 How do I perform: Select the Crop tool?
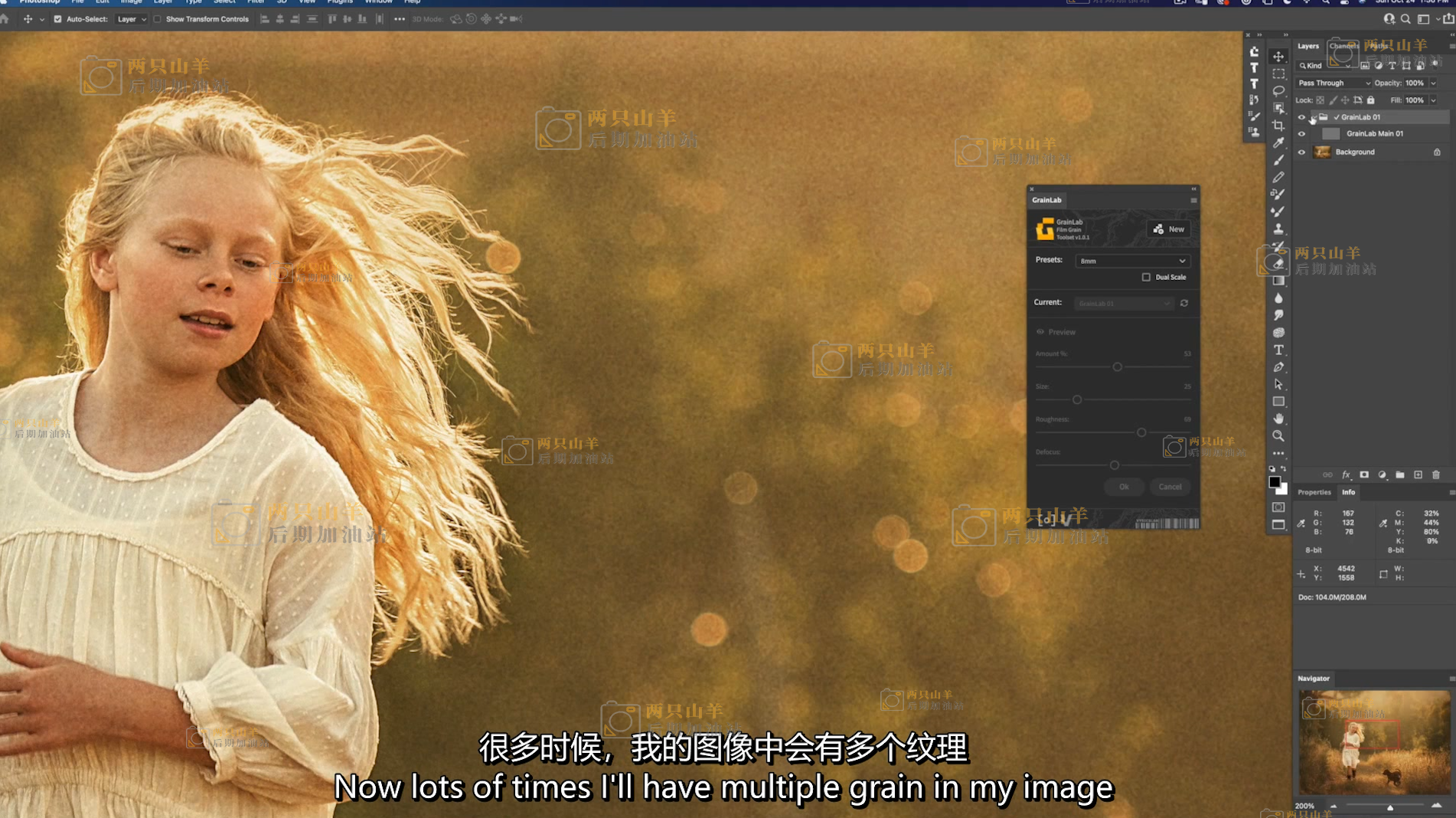click(x=1278, y=125)
